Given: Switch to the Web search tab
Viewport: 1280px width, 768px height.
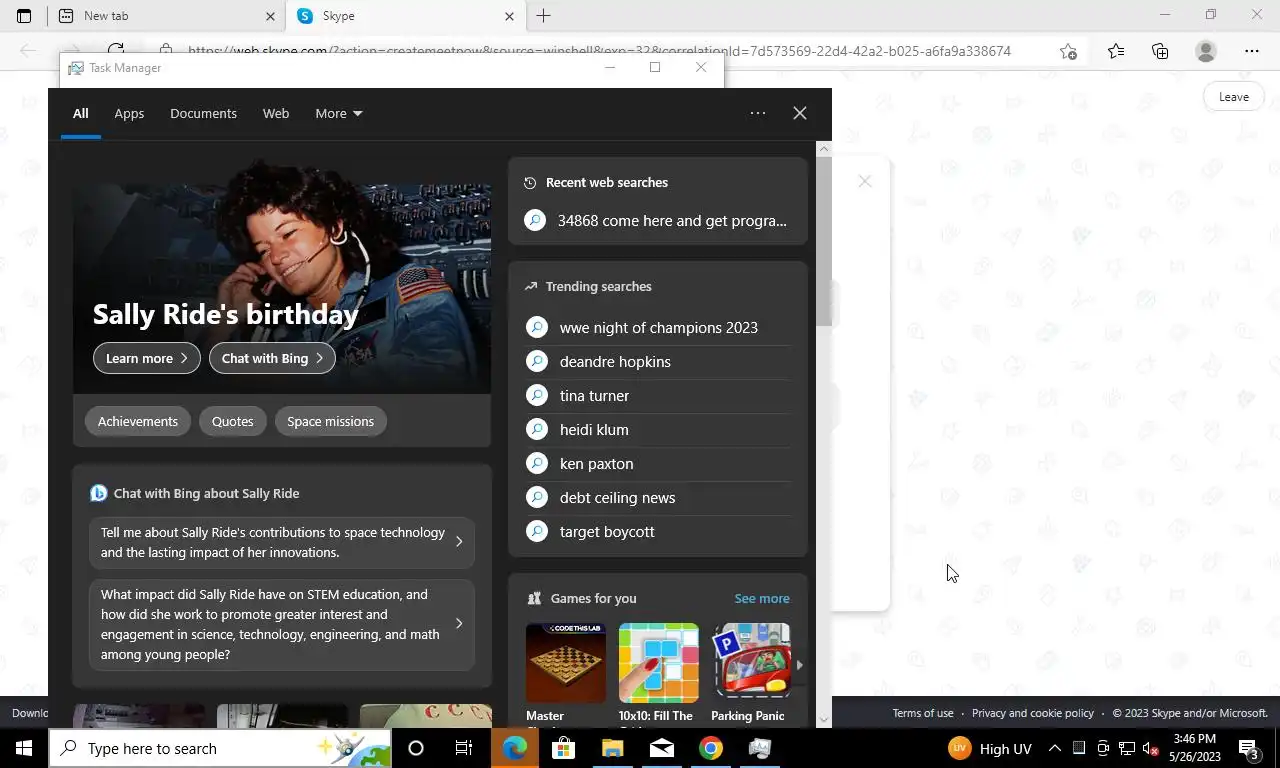Looking at the screenshot, I should (x=276, y=113).
